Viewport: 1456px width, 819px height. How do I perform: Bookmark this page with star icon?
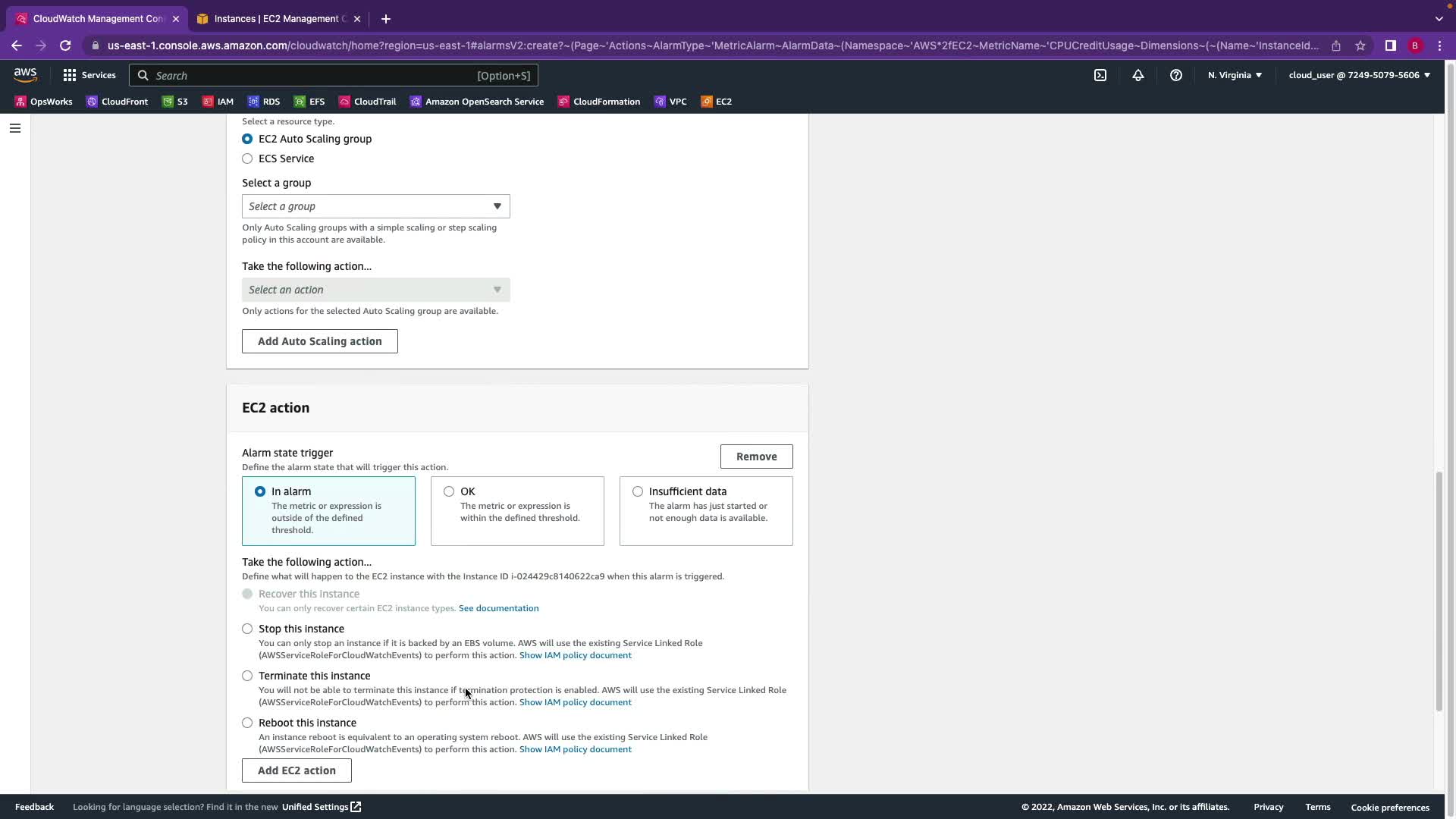[1360, 45]
